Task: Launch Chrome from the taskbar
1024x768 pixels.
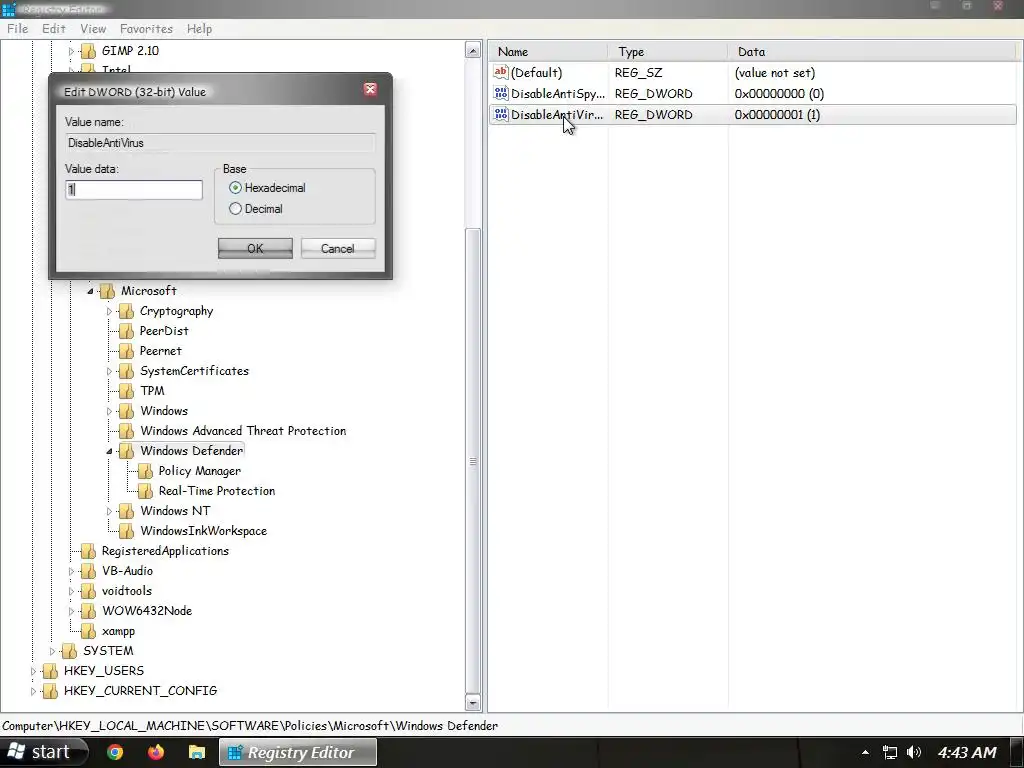Action: pyautogui.click(x=115, y=752)
